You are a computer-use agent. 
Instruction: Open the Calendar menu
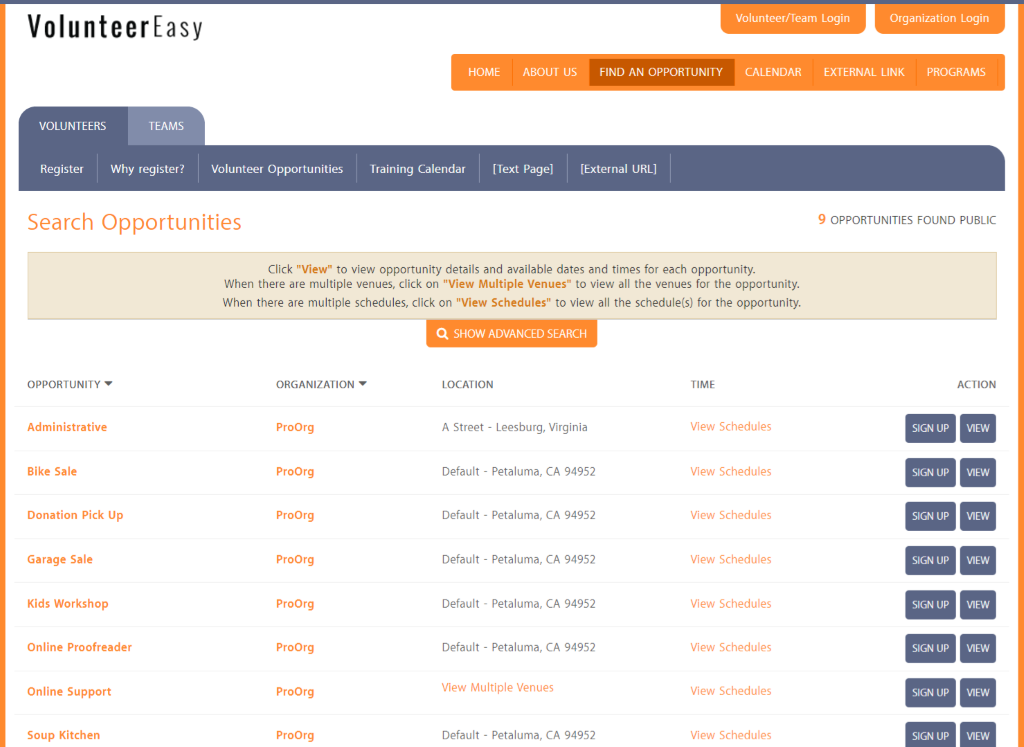point(773,72)
